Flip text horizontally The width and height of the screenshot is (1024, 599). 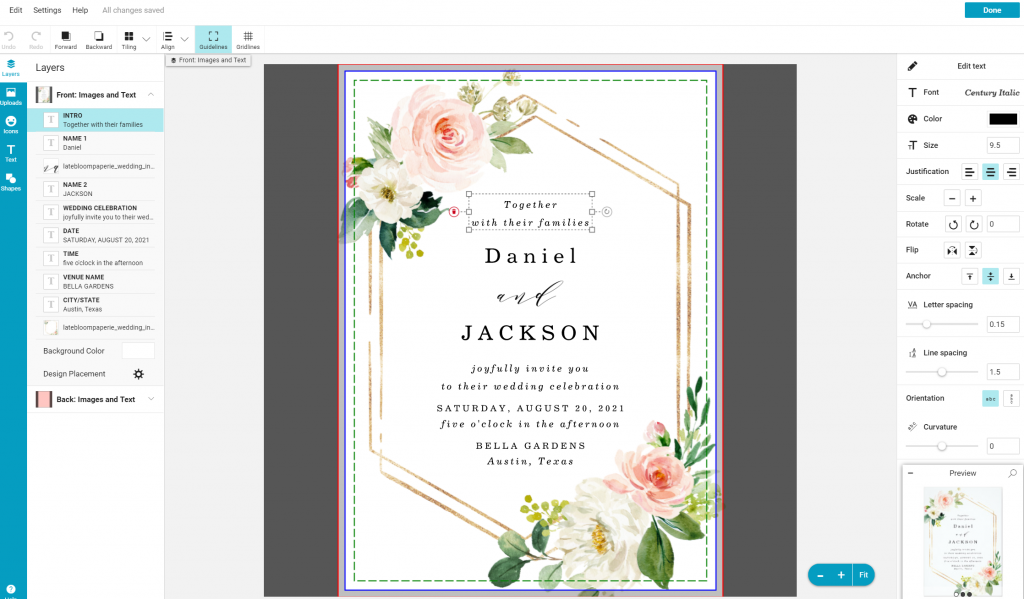coord(952,250)
